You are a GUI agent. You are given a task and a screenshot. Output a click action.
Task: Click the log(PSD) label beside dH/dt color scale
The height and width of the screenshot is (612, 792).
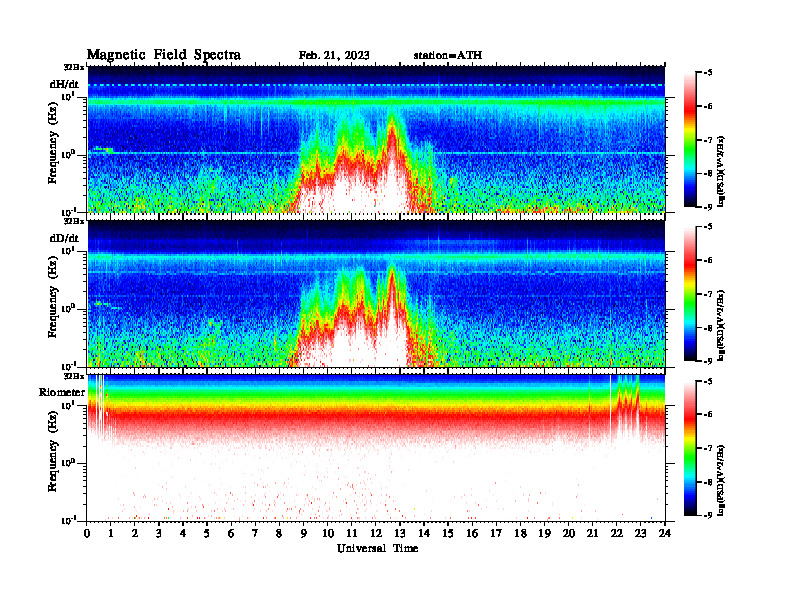pyautogui.click(x=721, y=171)
